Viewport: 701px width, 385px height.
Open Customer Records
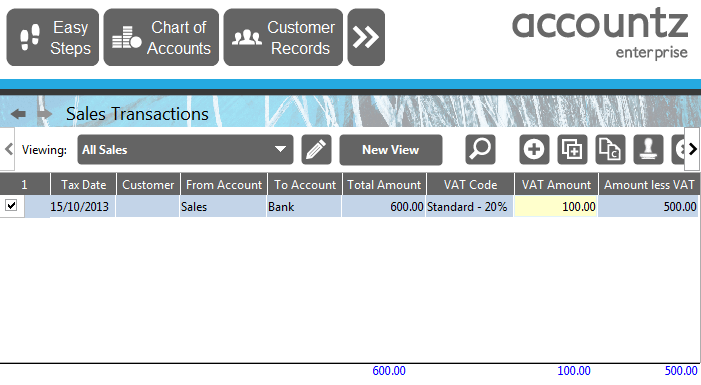coord(283,38)
